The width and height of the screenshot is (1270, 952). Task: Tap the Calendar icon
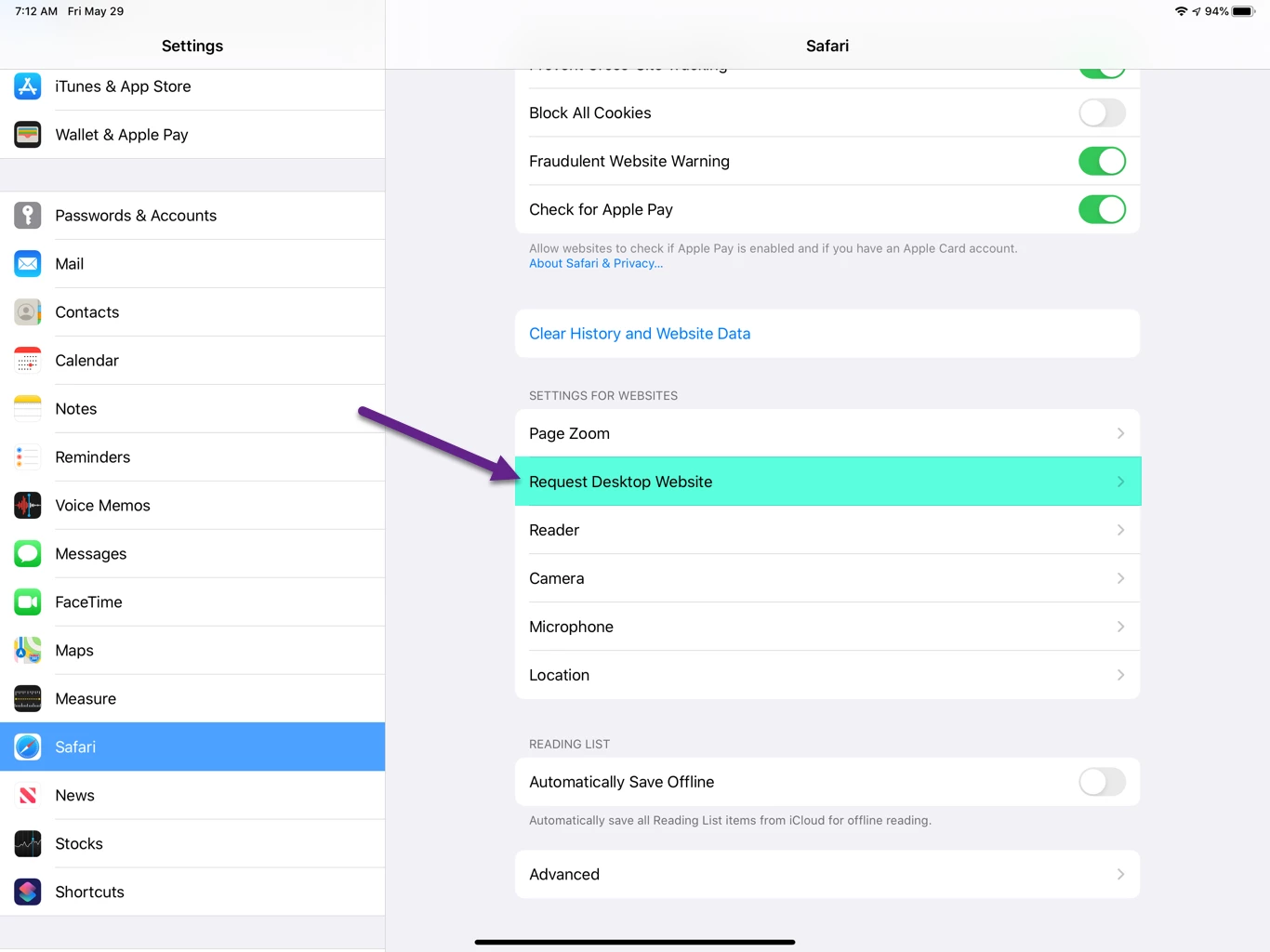(28, 361)
